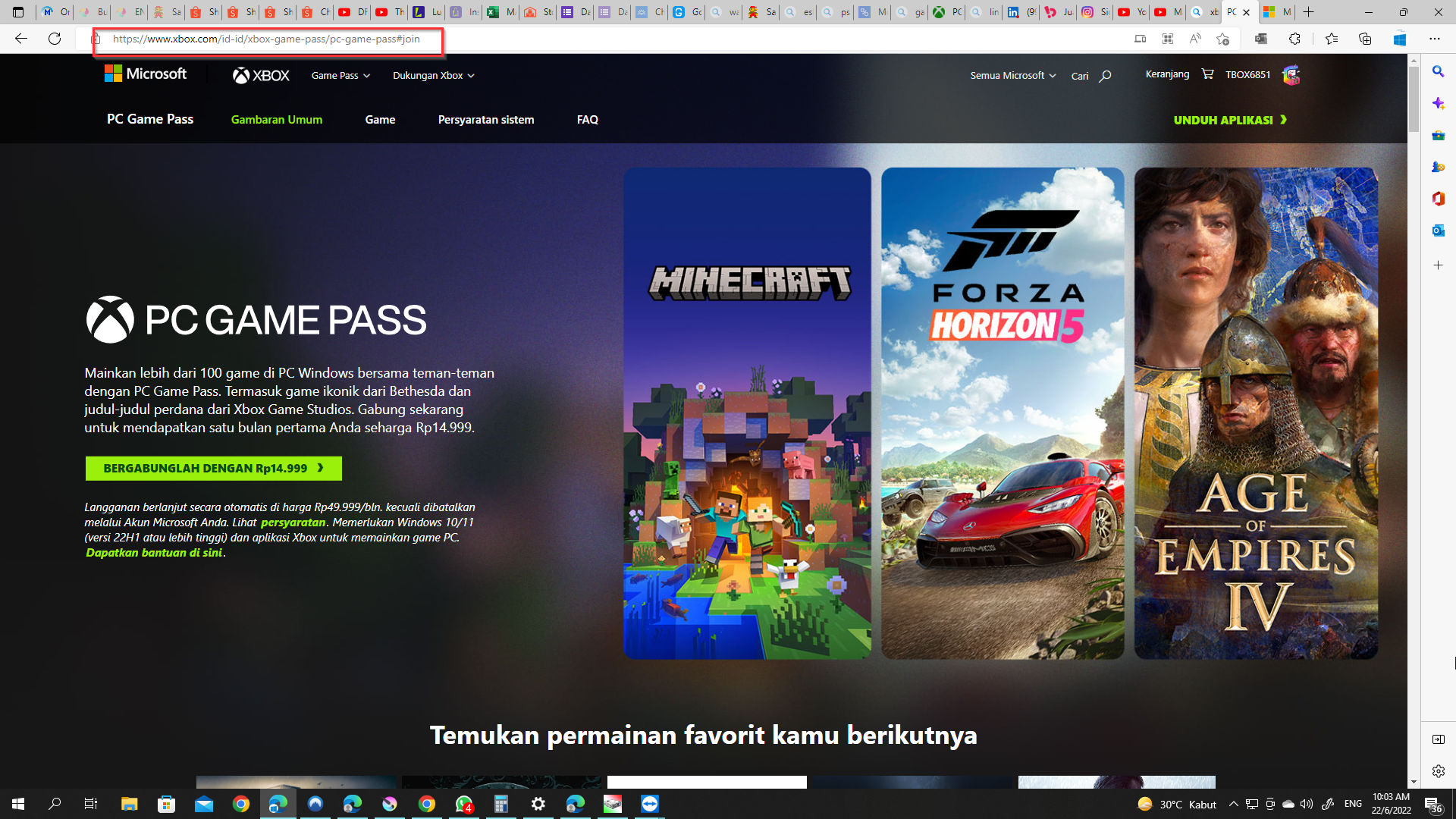The image size is (1456, 819).
Task: Expand the Game Pass dropdown menu
Action: (340, 75)
